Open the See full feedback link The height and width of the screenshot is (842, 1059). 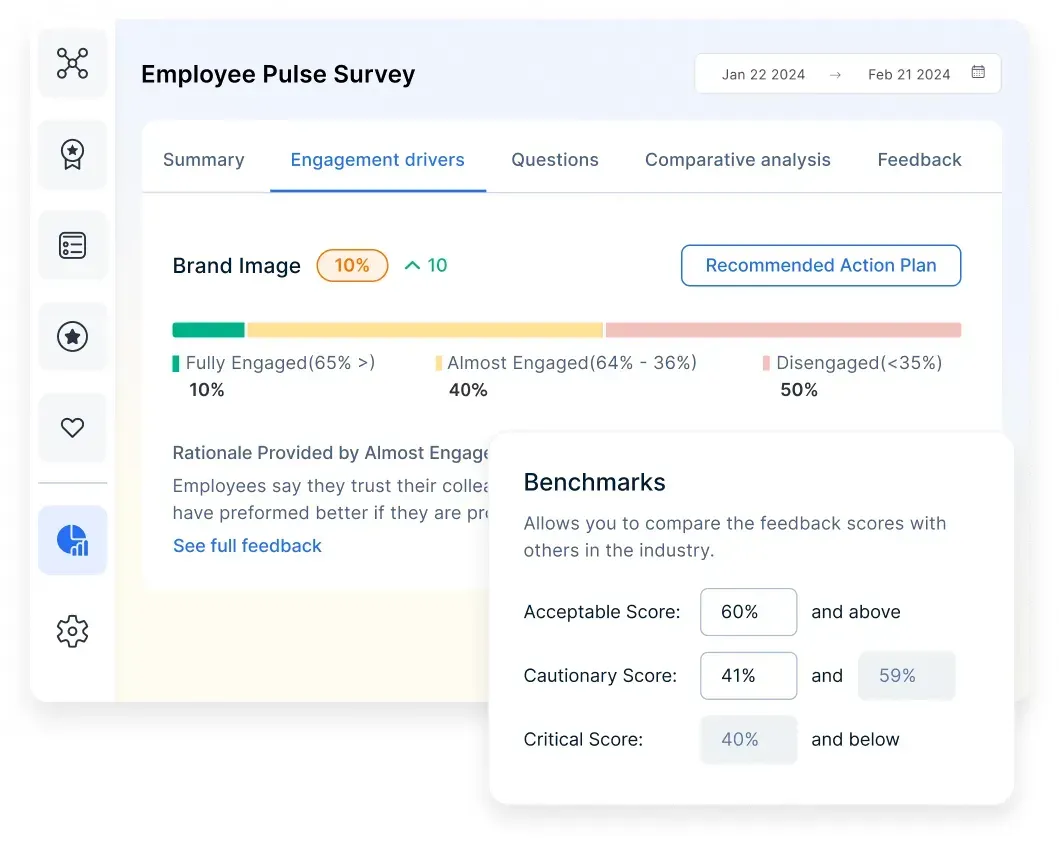click(247, 545)
